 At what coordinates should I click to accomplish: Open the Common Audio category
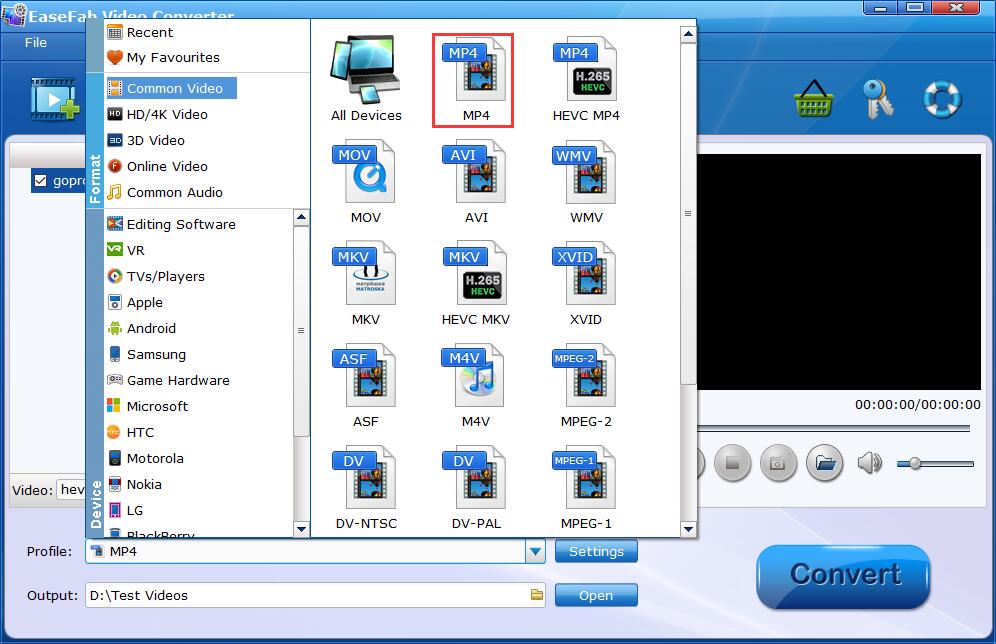[165, 192]
